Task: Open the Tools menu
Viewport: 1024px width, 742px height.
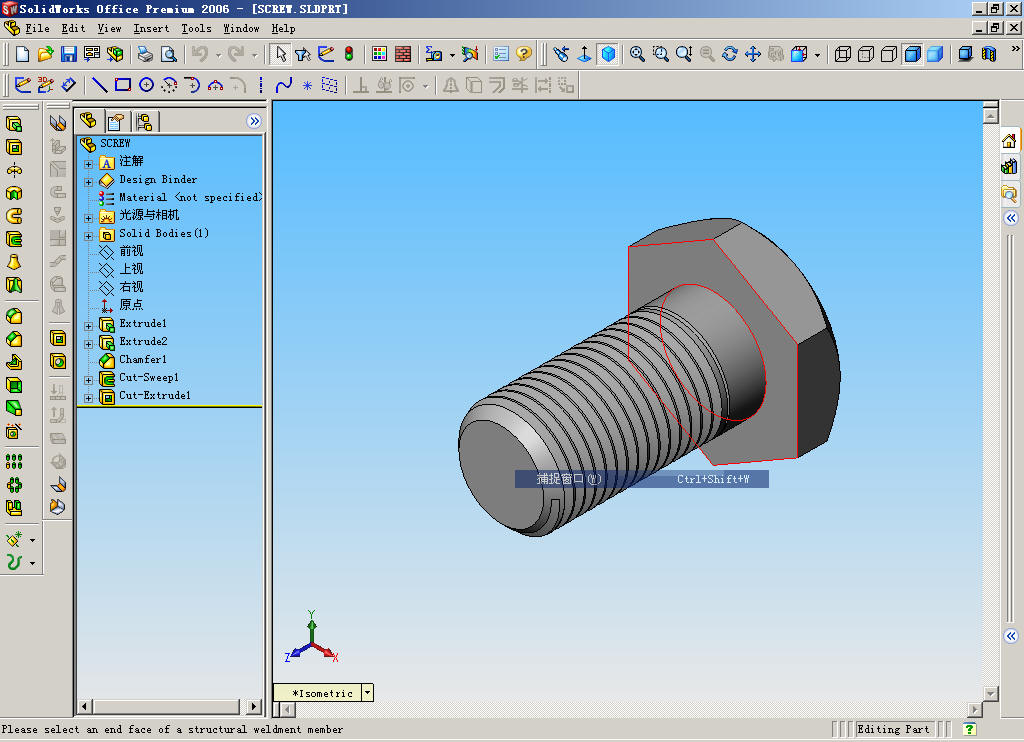Action: pos(196,28)
